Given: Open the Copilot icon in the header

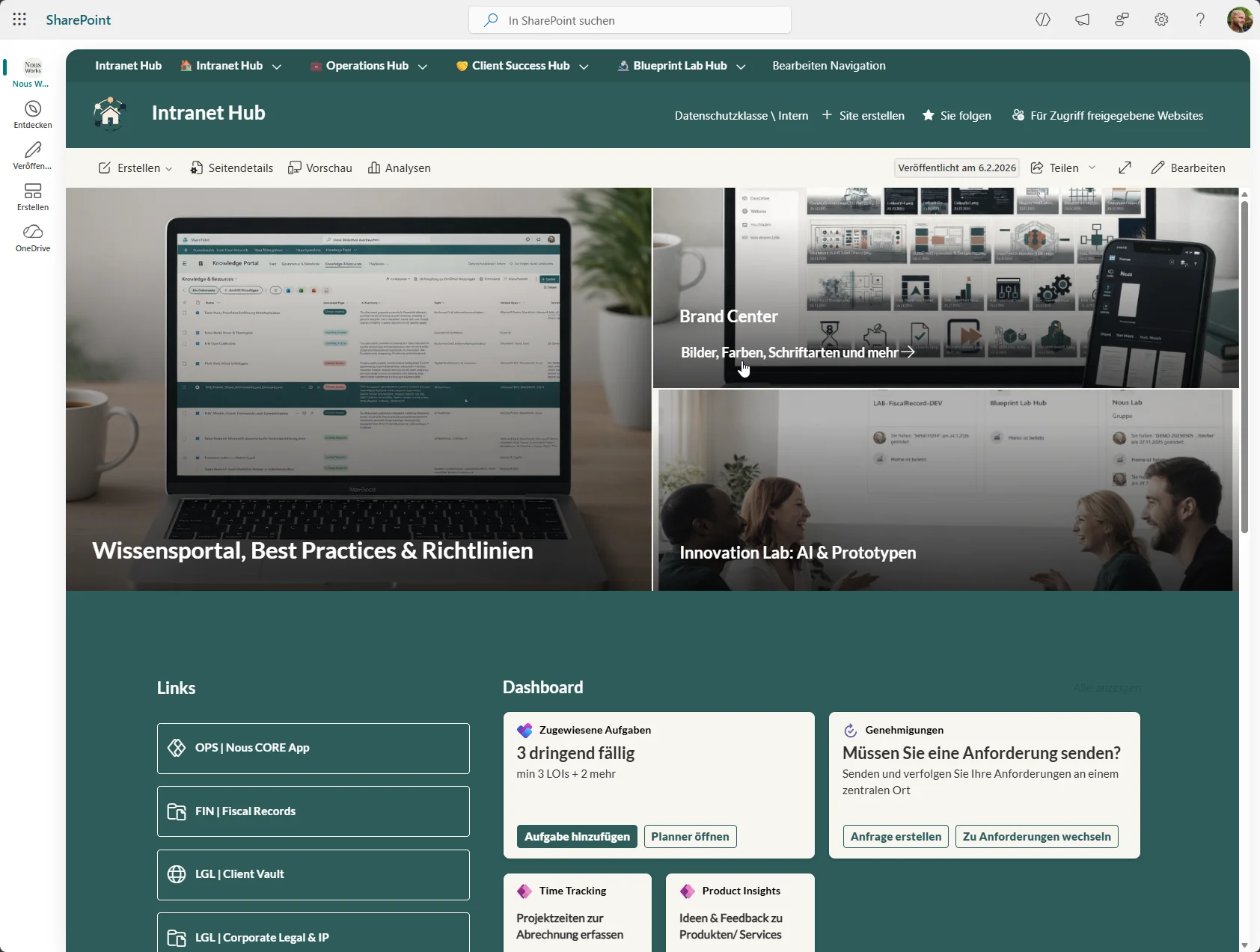Looking at the screenshot, I should pyautogui.click(x=1043, y=20).
